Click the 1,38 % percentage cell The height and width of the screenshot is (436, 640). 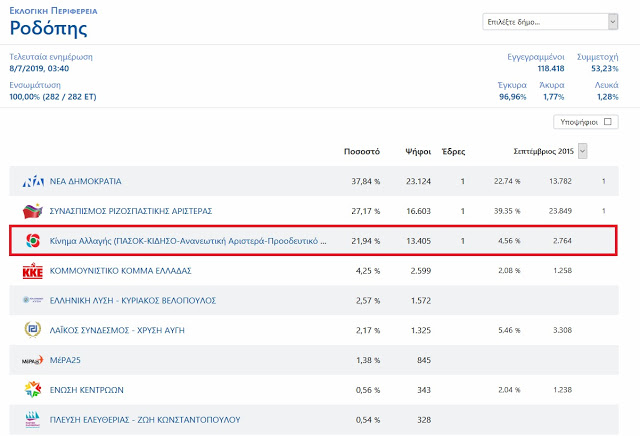[368, 360]
